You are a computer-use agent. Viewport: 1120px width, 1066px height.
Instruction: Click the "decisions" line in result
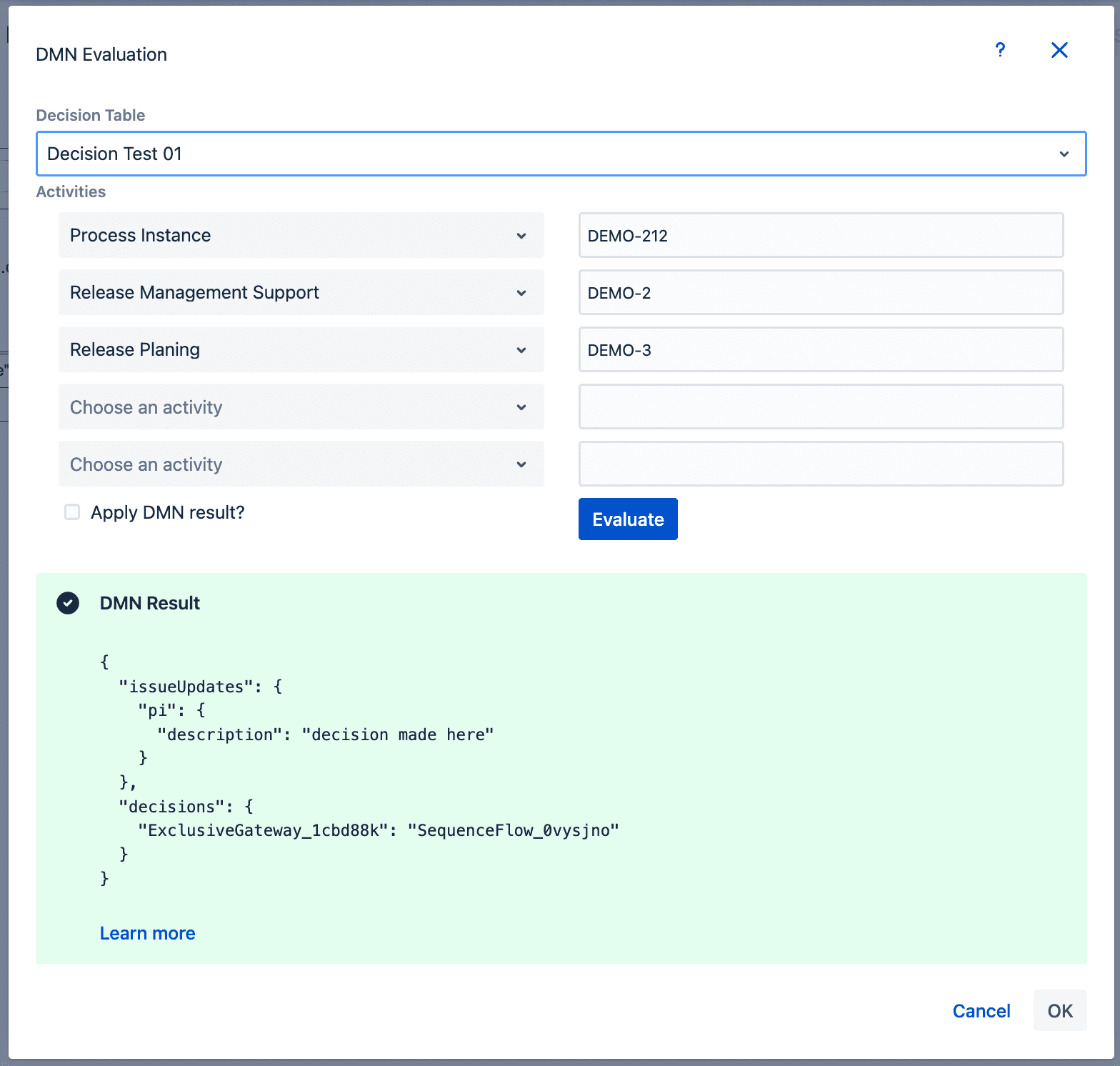click(x=186, y=807)
